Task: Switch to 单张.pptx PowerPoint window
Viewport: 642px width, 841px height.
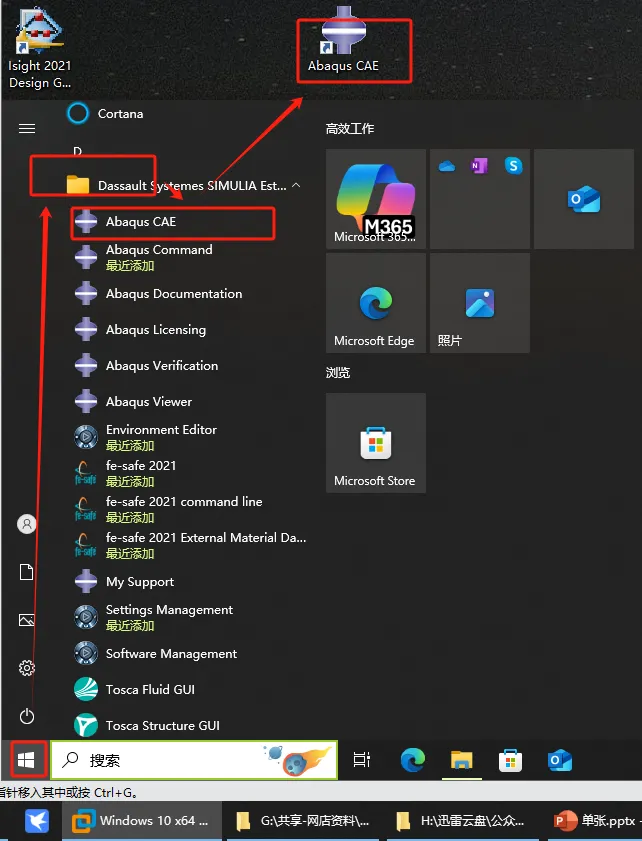Action: 596,821
